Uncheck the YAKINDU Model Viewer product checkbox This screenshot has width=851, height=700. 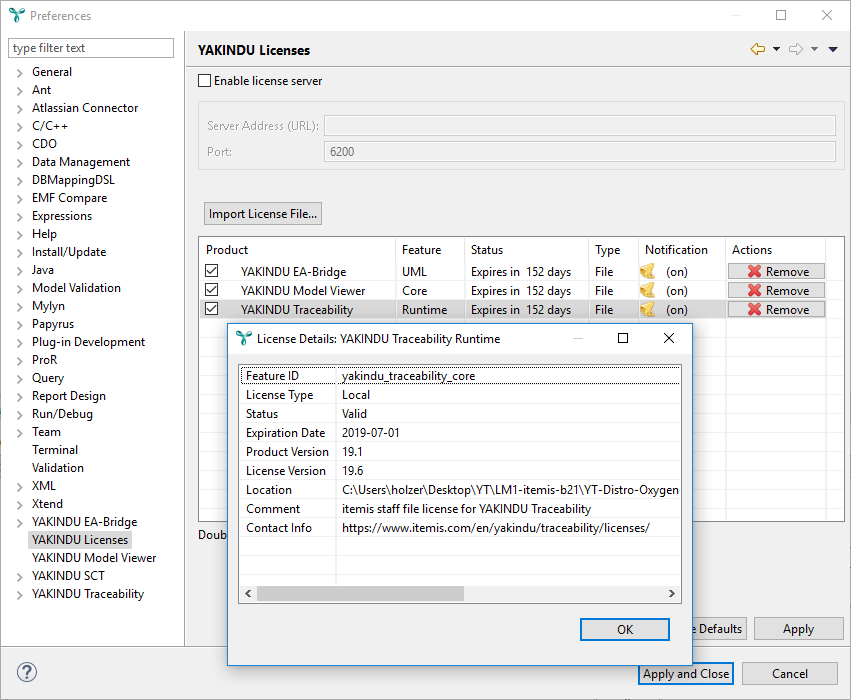coord(212,291)
